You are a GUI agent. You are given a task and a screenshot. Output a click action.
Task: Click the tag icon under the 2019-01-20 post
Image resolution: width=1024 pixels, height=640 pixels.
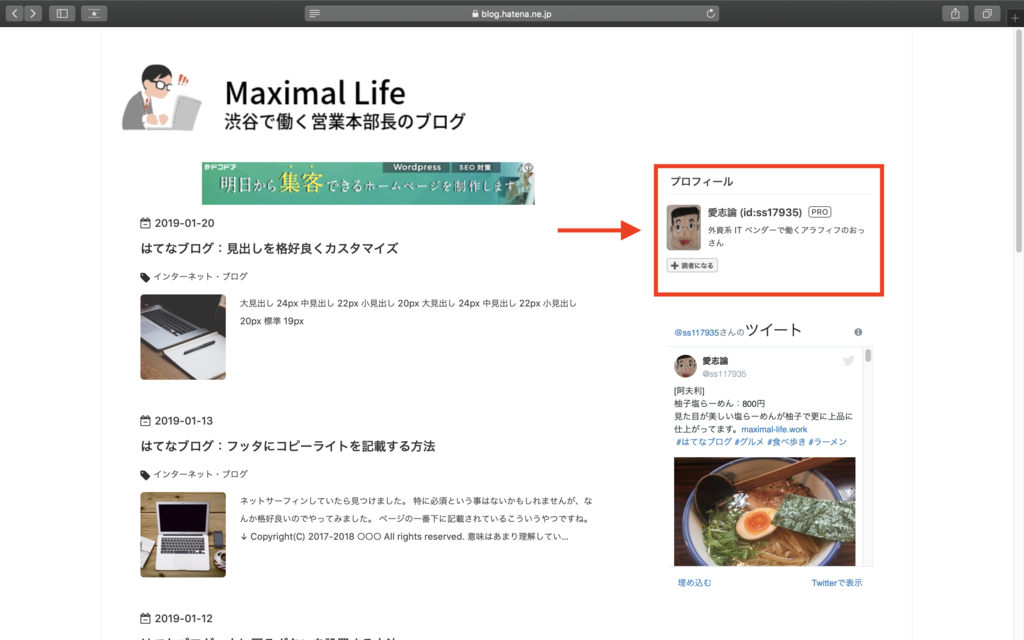pyautogui.click(x=145, y=278)
